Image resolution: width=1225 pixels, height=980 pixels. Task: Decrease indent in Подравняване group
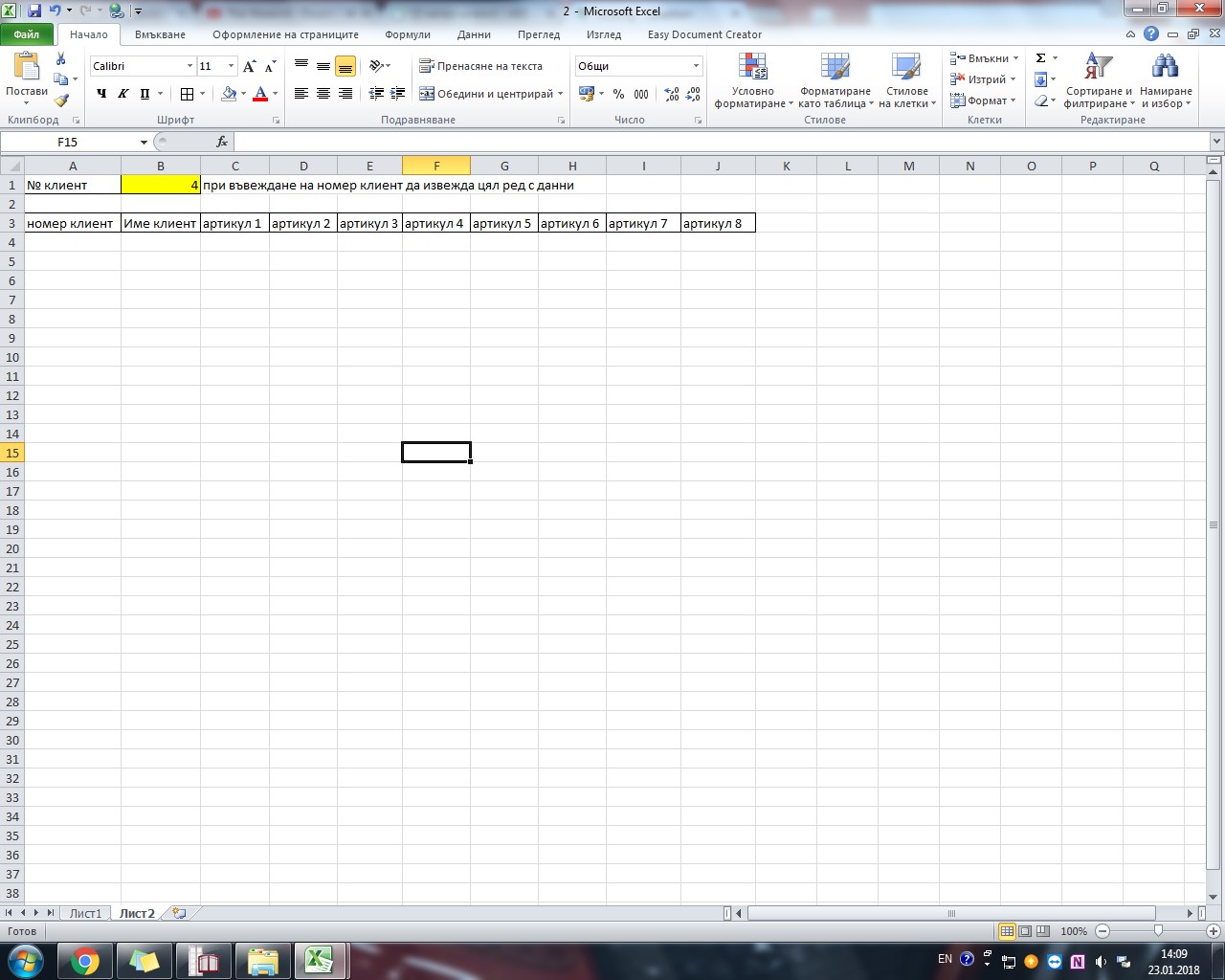point(376,94)
